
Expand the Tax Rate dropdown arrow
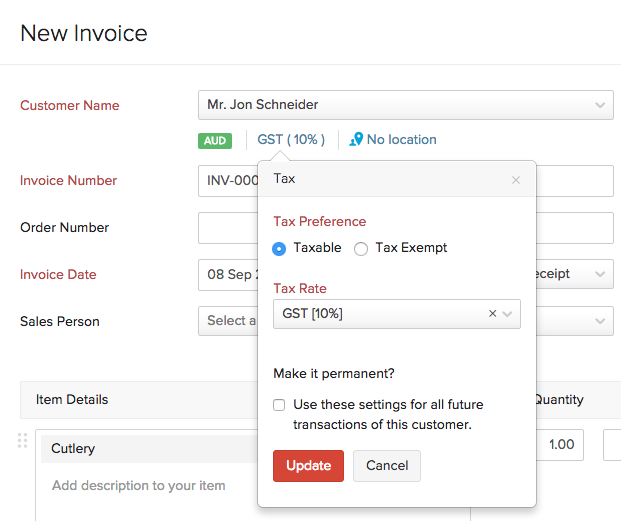point(508,314)
